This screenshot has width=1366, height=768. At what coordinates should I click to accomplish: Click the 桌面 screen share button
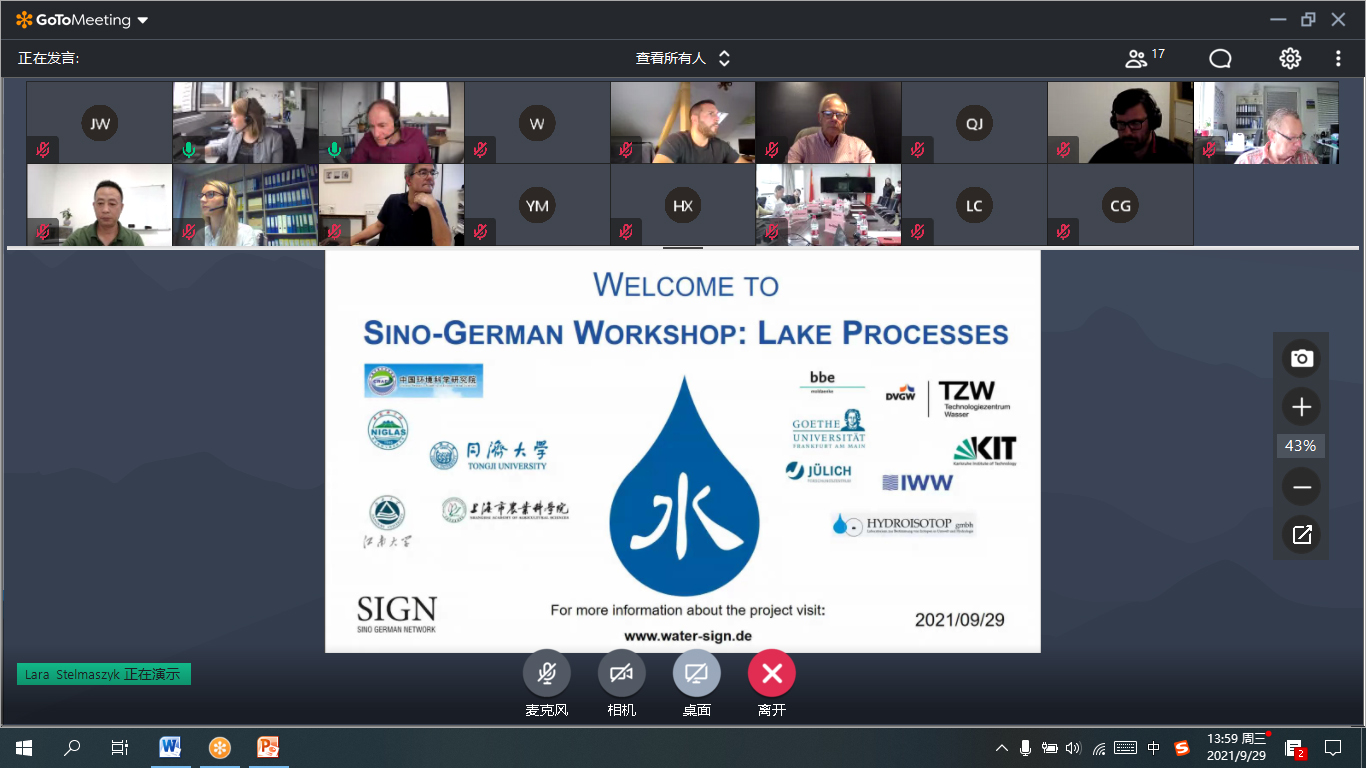[x=697, y=673]
